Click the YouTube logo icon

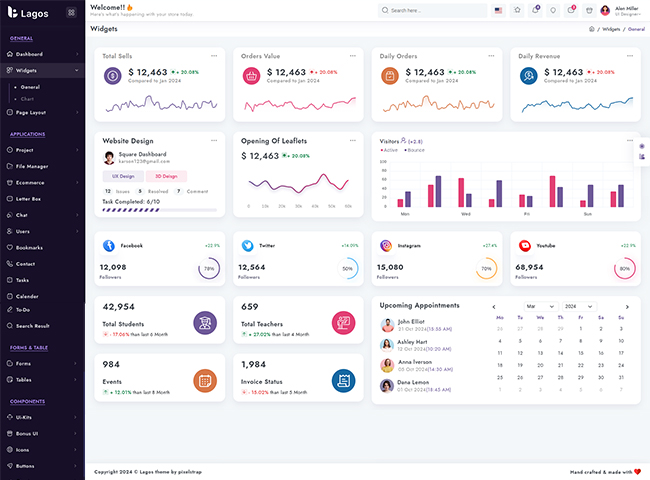tap(525, 245)
